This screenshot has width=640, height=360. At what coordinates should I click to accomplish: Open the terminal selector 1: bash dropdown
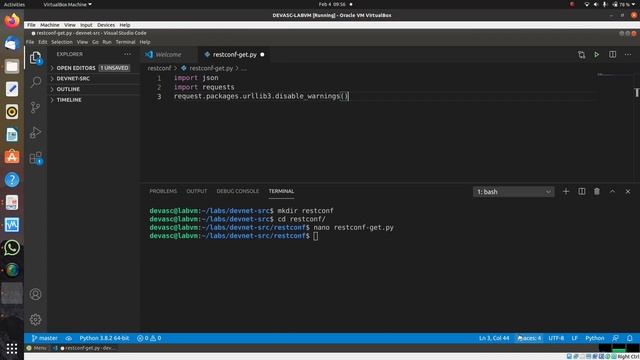pos(513,192)
